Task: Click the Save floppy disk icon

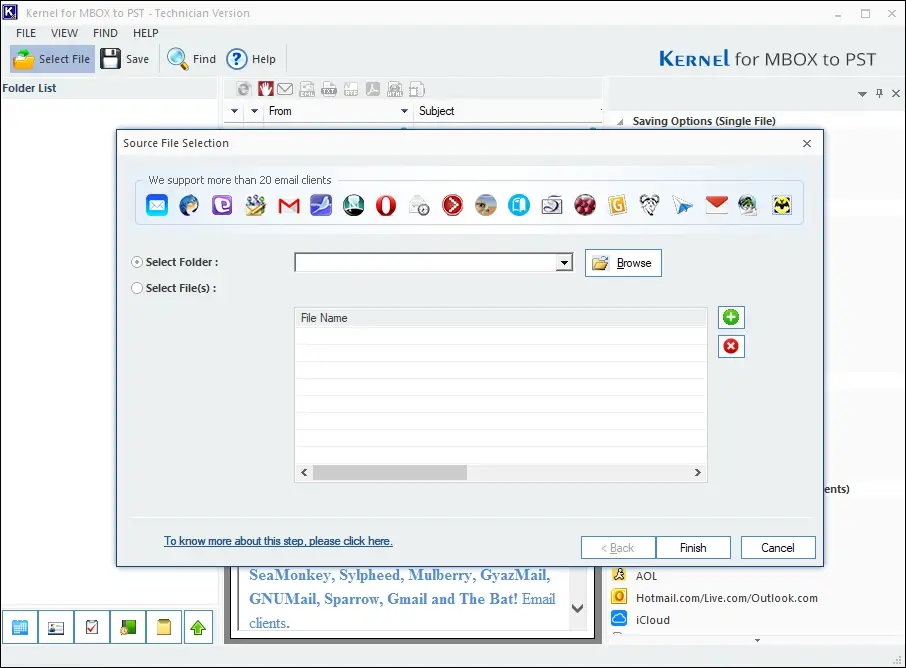Action: coord(110,59)
